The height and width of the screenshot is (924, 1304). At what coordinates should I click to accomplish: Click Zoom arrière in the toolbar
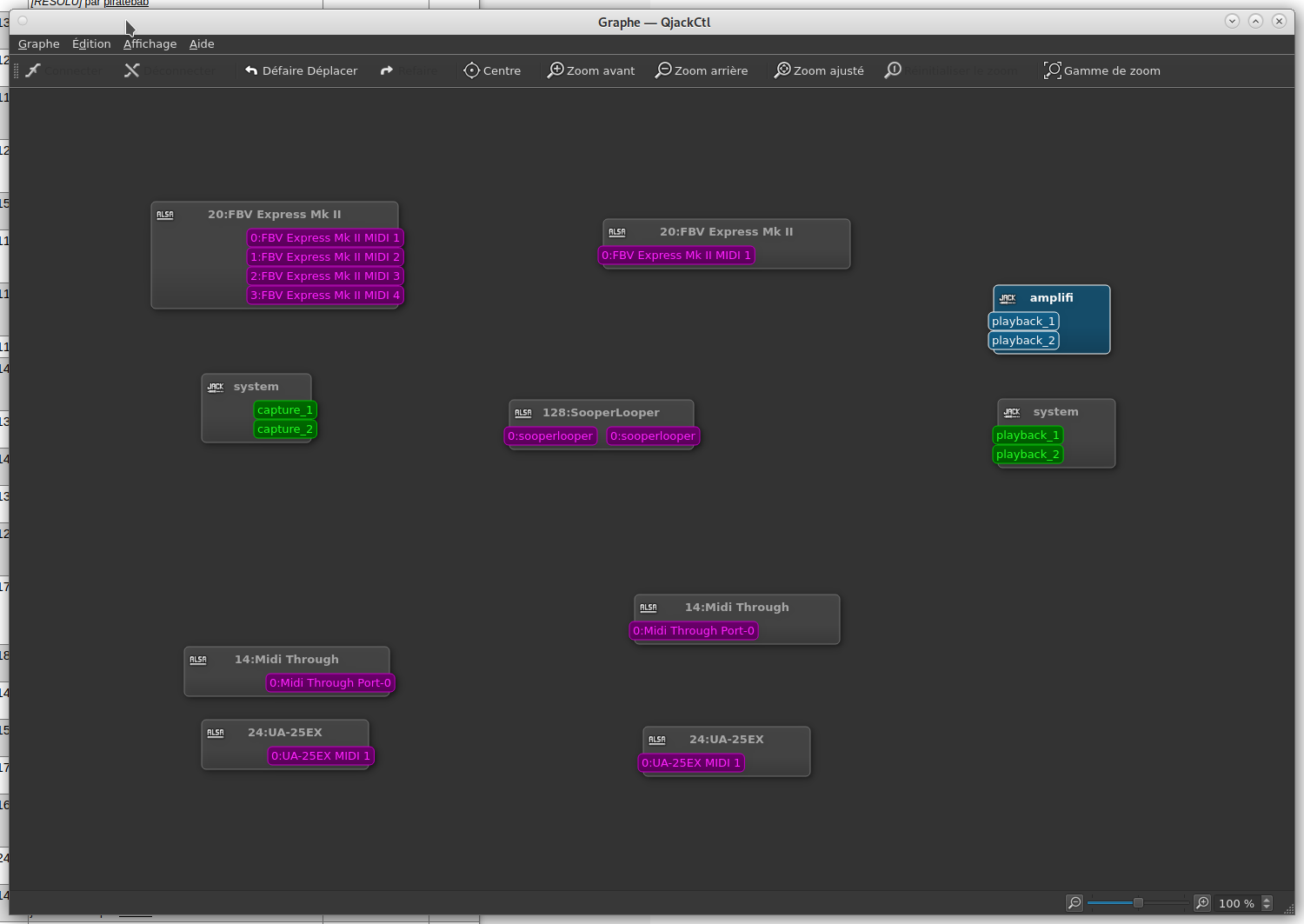point(702,70)
